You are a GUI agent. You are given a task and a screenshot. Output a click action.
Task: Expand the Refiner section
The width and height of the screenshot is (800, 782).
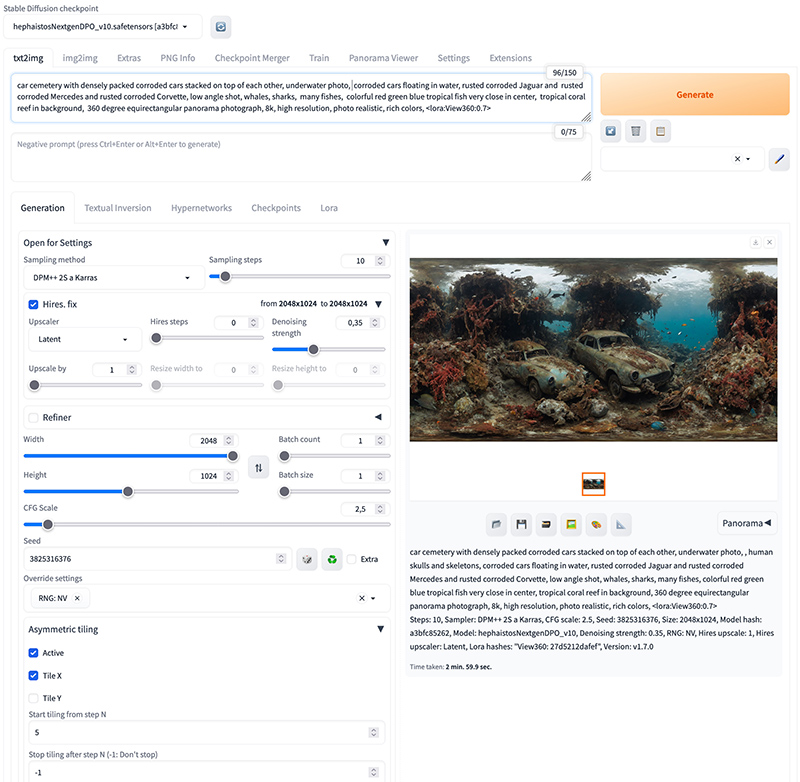(x=377, y=417)
